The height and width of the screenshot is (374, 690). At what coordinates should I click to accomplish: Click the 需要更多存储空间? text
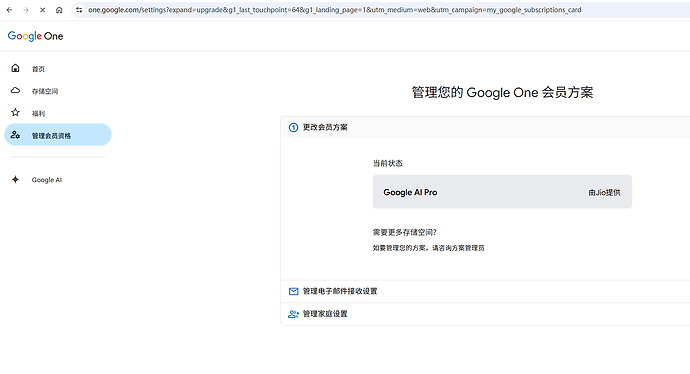404,232
